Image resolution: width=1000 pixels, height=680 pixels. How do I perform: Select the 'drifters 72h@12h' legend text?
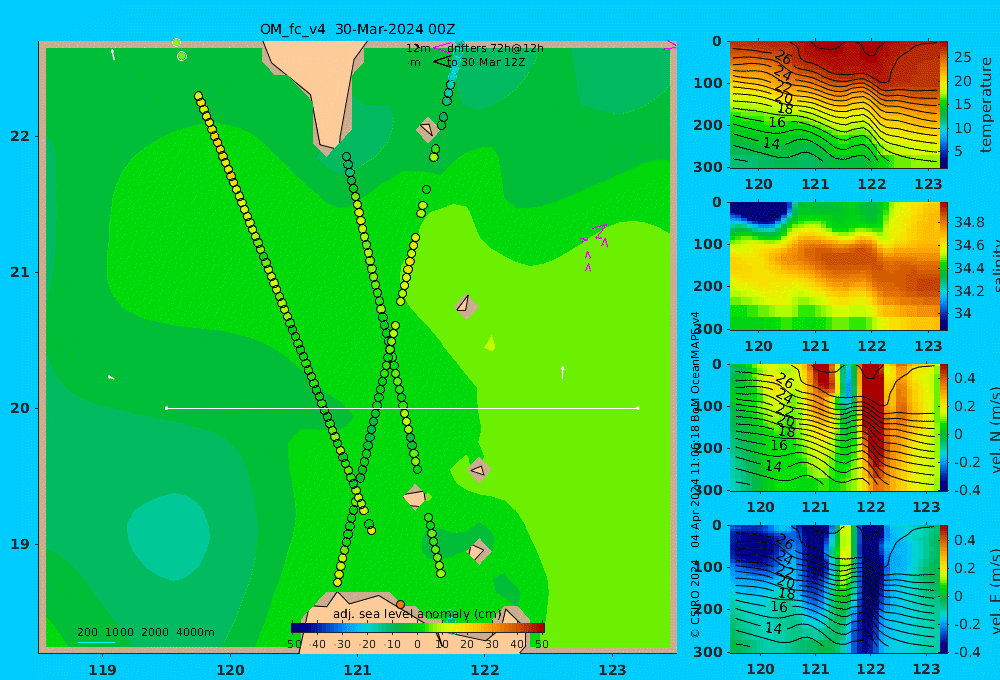[495, 48]
